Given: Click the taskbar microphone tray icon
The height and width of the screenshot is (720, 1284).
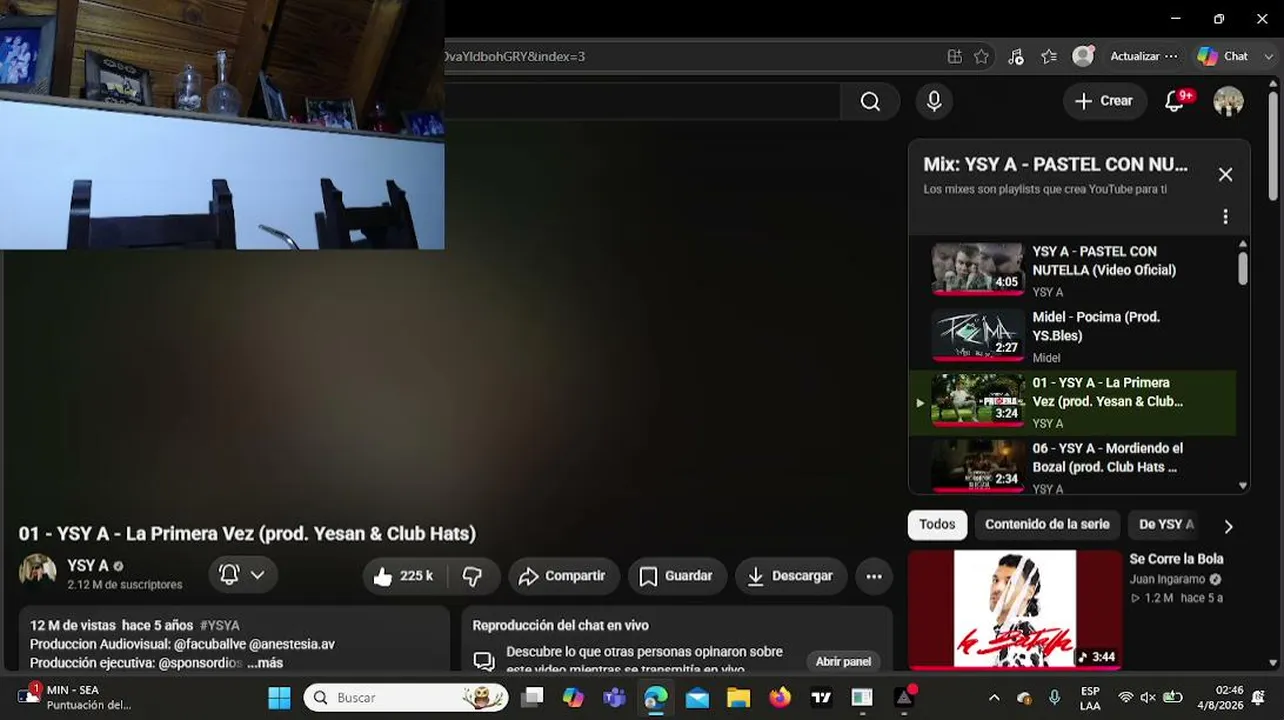Looking at the screenshot, I should [x=1054, y=697].
